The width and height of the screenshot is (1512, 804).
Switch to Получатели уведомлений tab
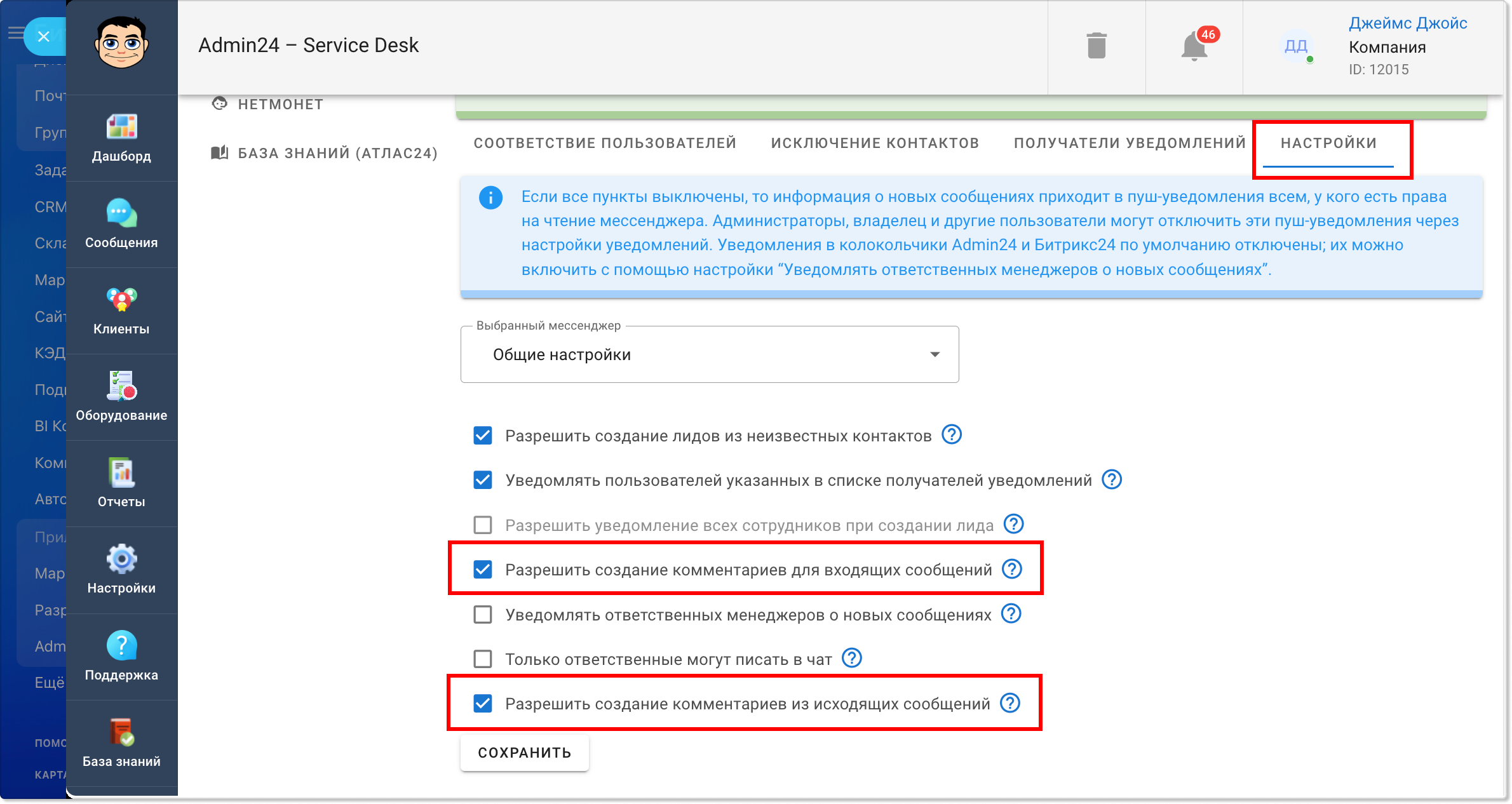pos(1130,143)
